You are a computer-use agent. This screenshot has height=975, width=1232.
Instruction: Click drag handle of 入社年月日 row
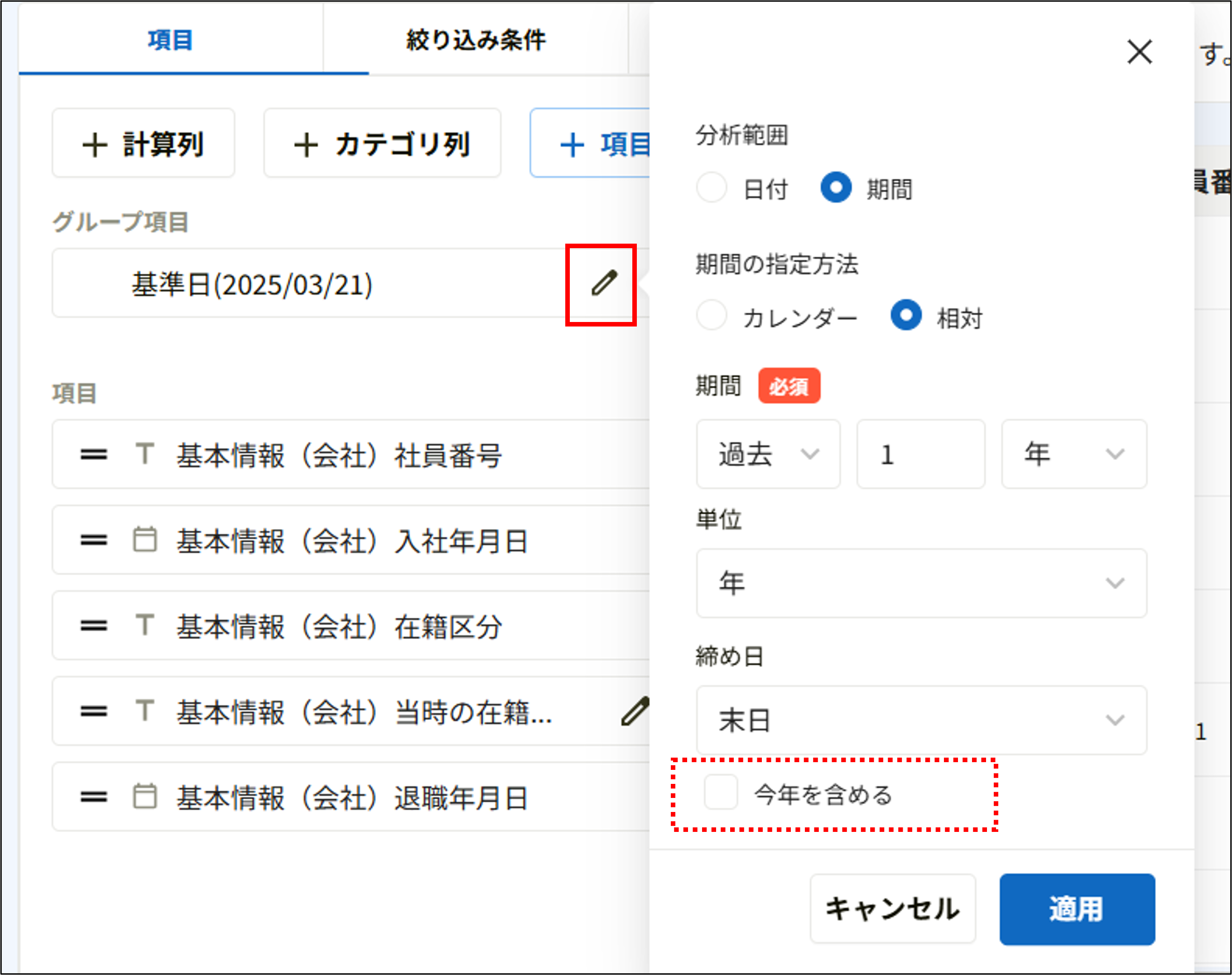click(x=94, y=540)
